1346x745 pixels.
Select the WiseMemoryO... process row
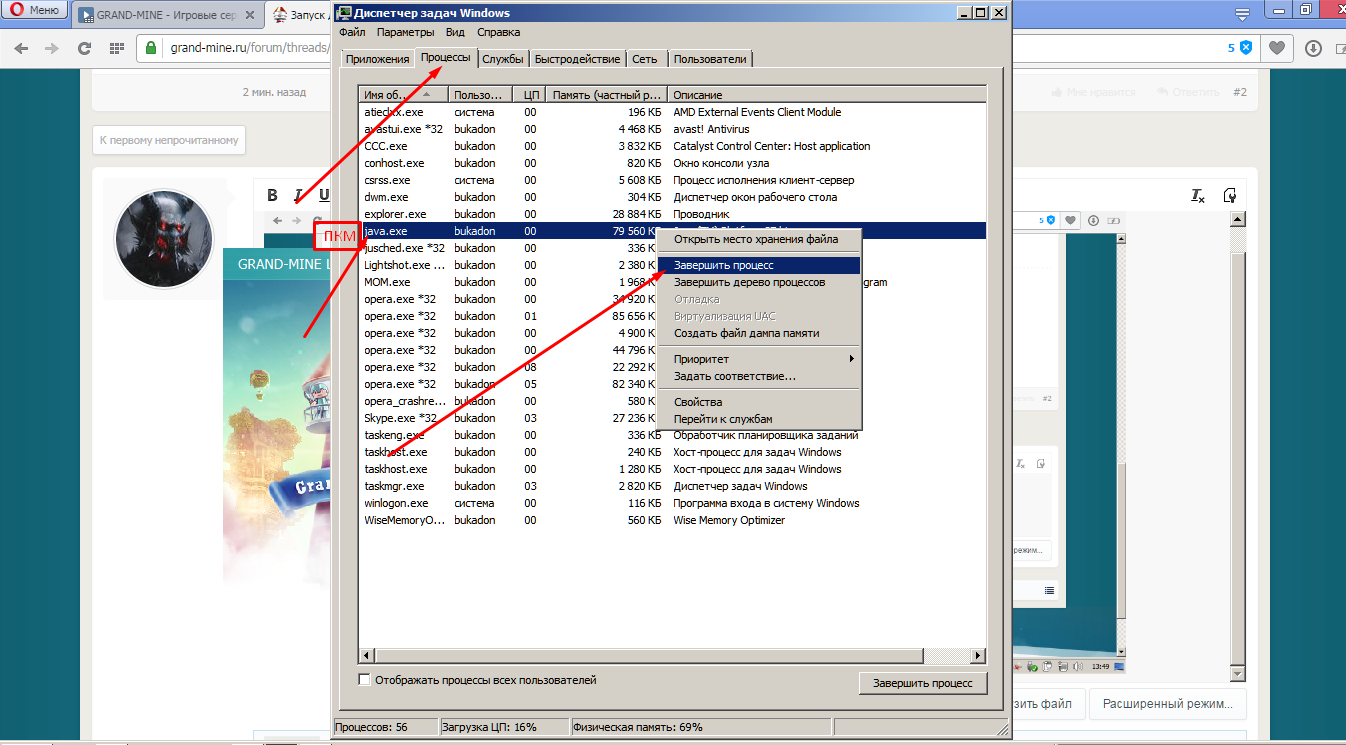pos(672,520)
